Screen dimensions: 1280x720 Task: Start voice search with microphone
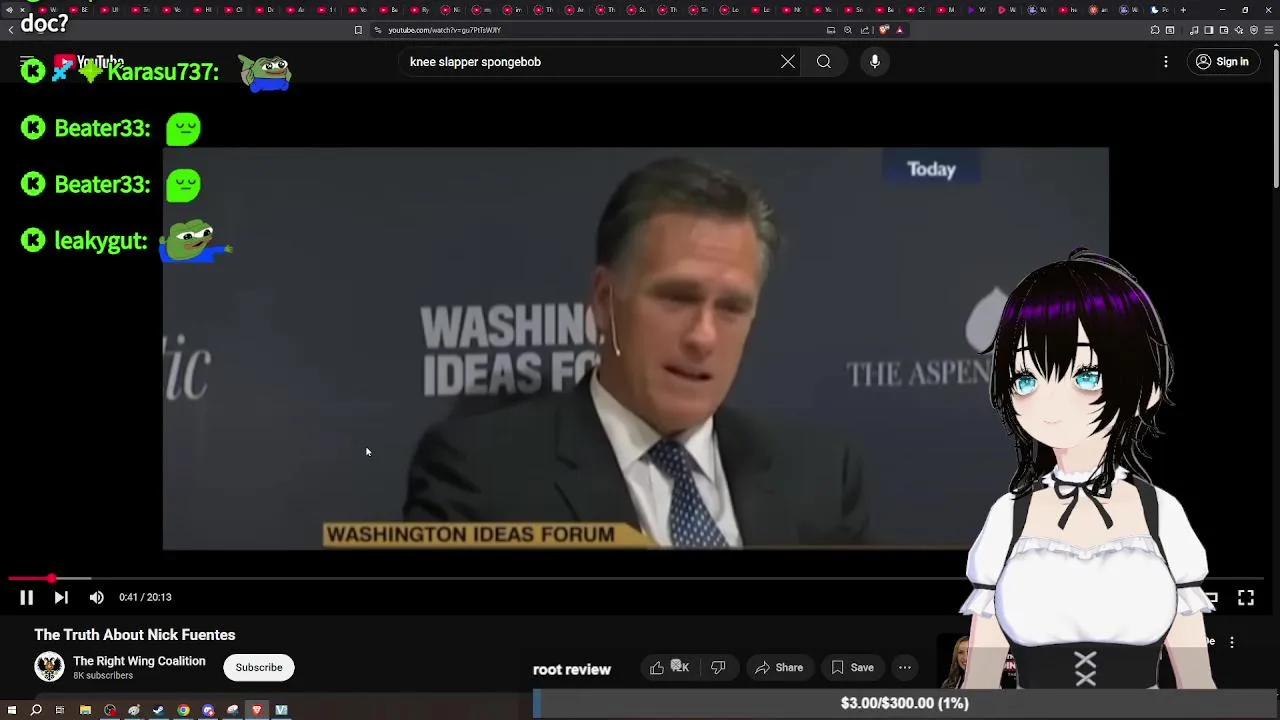coord(875,62)
